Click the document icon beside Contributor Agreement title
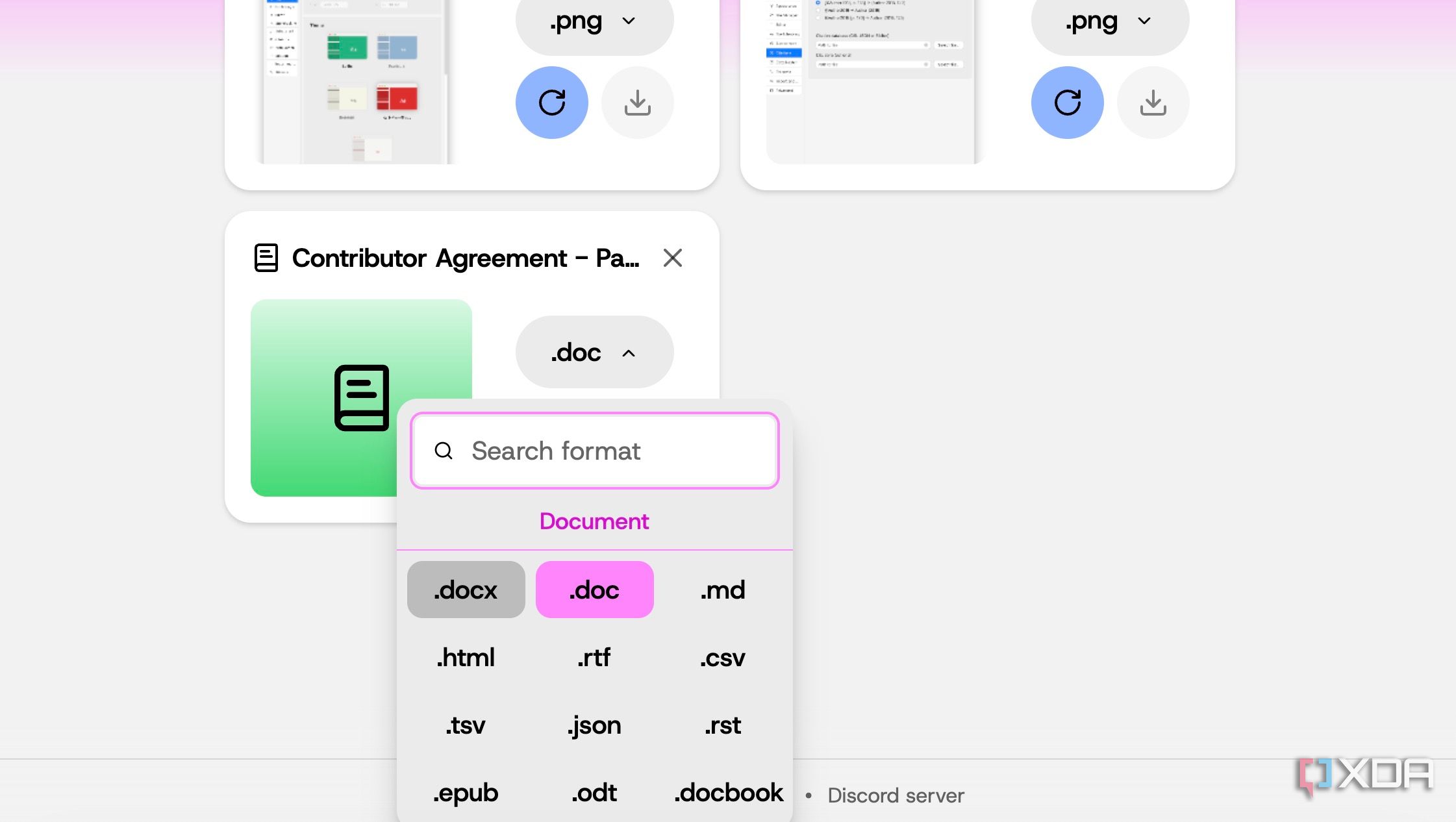Viewport: 1456px width, 822px height. 266,258
